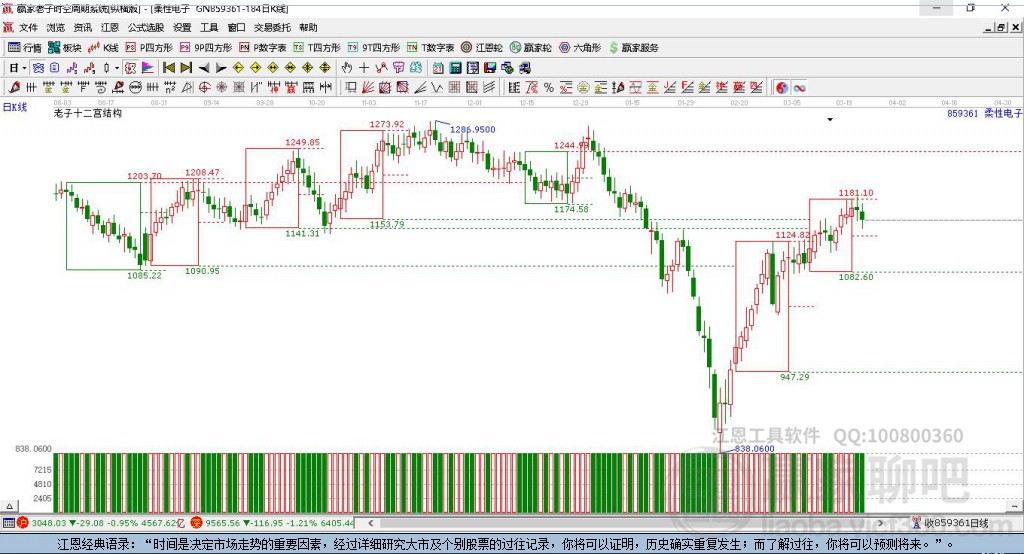The width and height of the screenshot is (1024, 554).
Task: Jump to first bar icon
Action: [168, 68]
